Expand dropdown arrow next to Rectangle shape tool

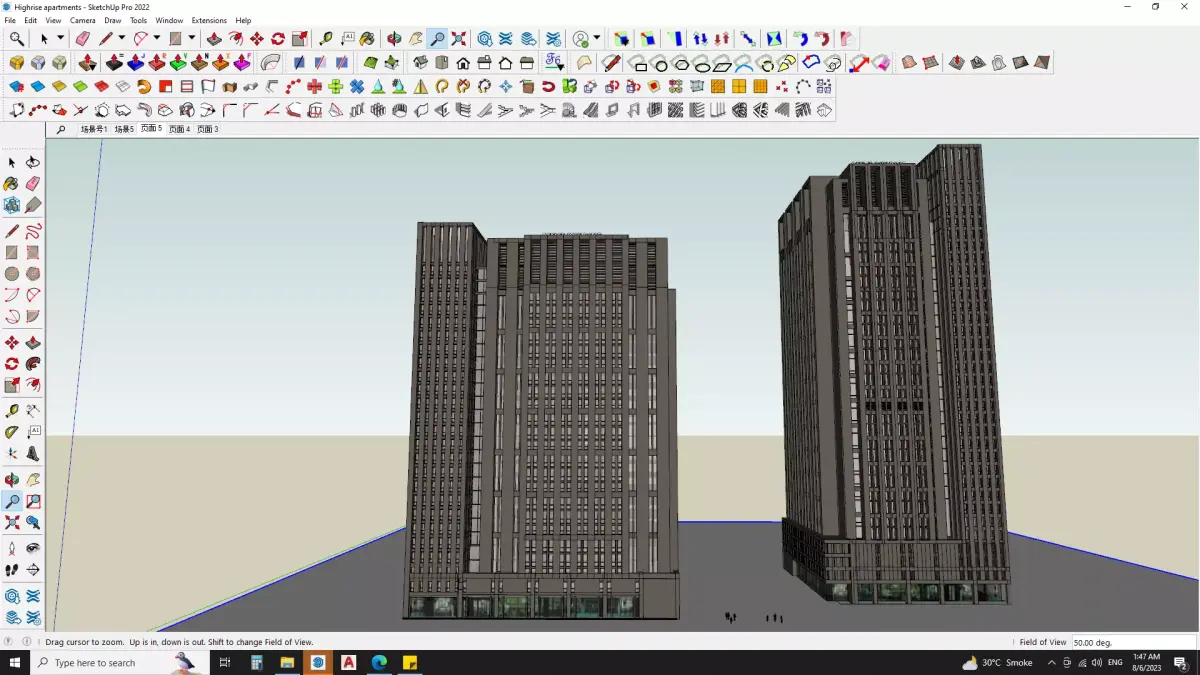(191, 39)
